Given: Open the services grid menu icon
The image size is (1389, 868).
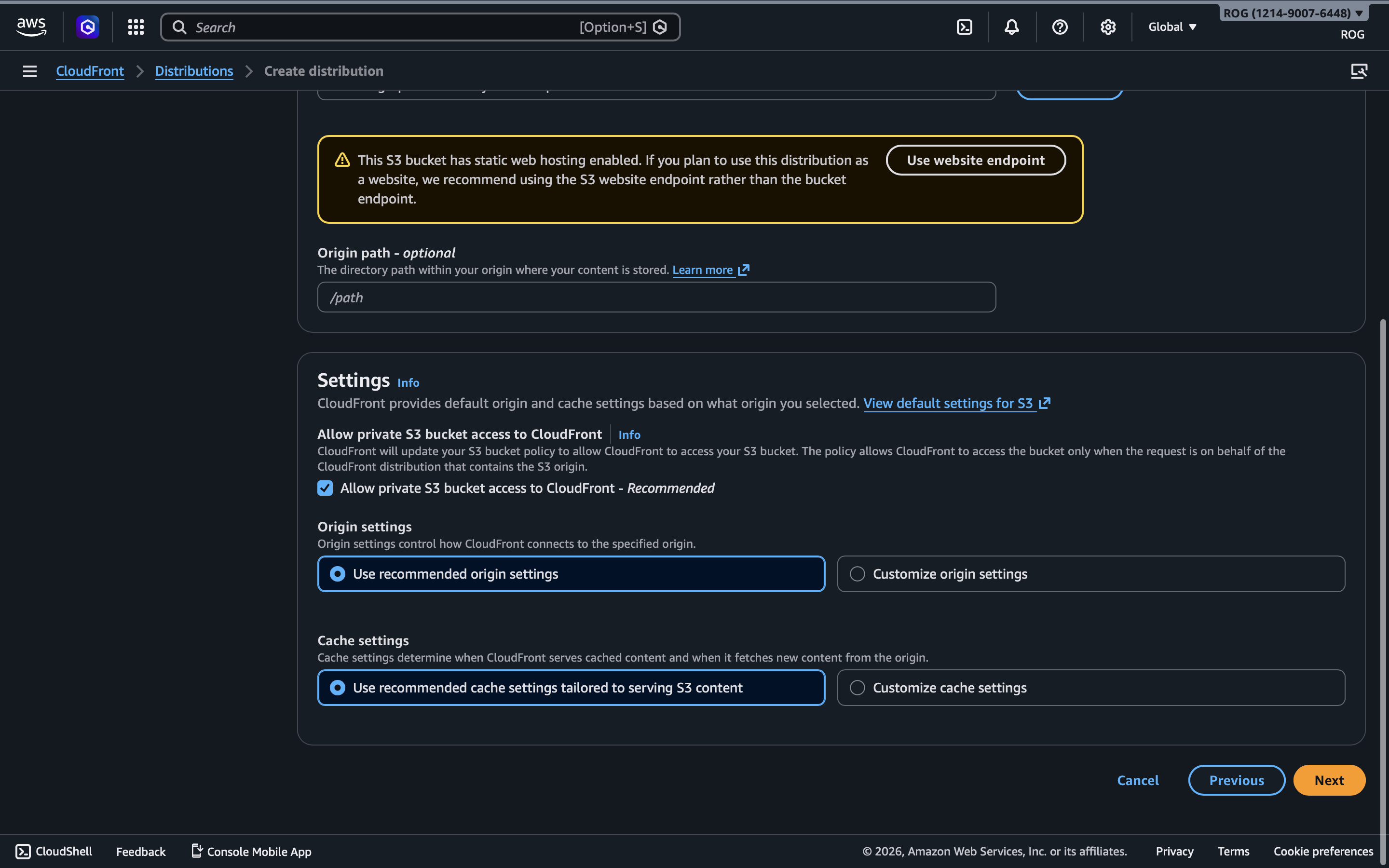Looking at the screenshot, I should 136,27.
